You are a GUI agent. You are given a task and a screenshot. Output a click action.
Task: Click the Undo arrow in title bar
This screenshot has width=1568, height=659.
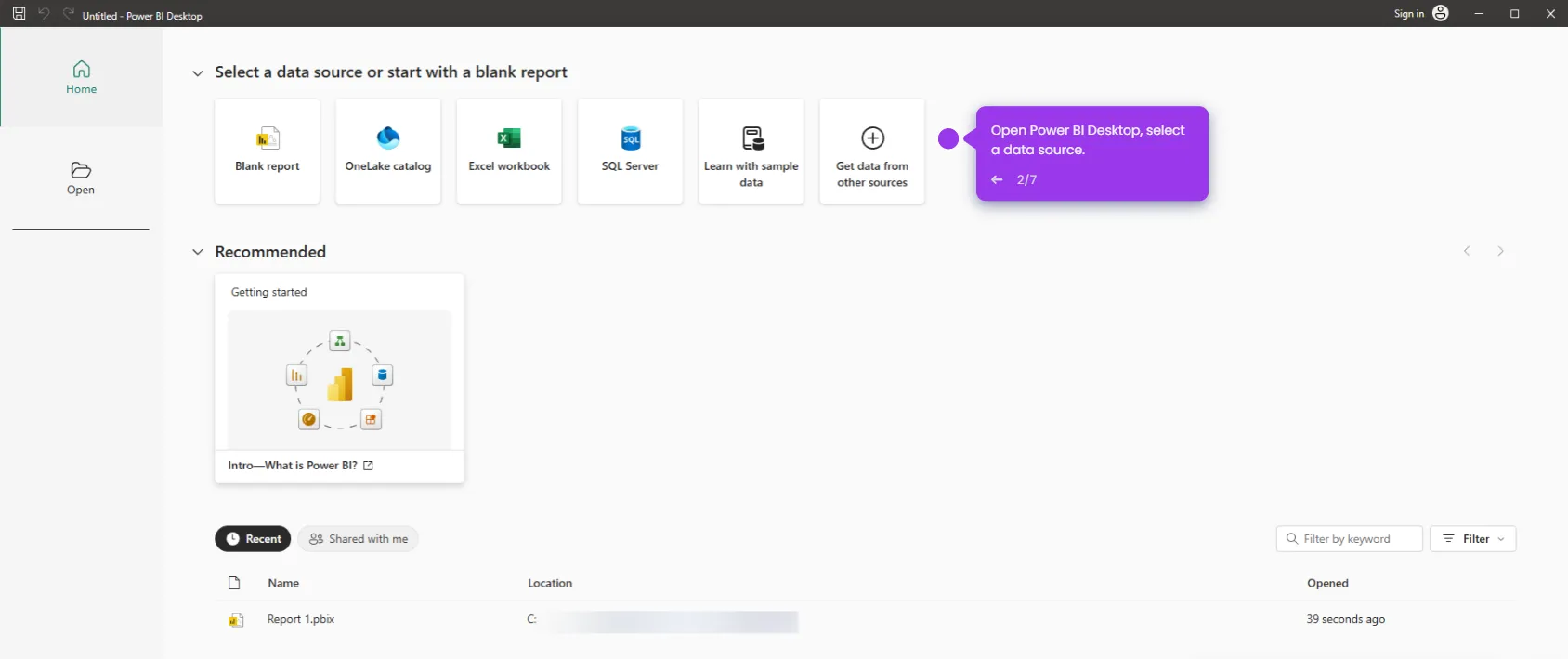(x=44, y=14)
